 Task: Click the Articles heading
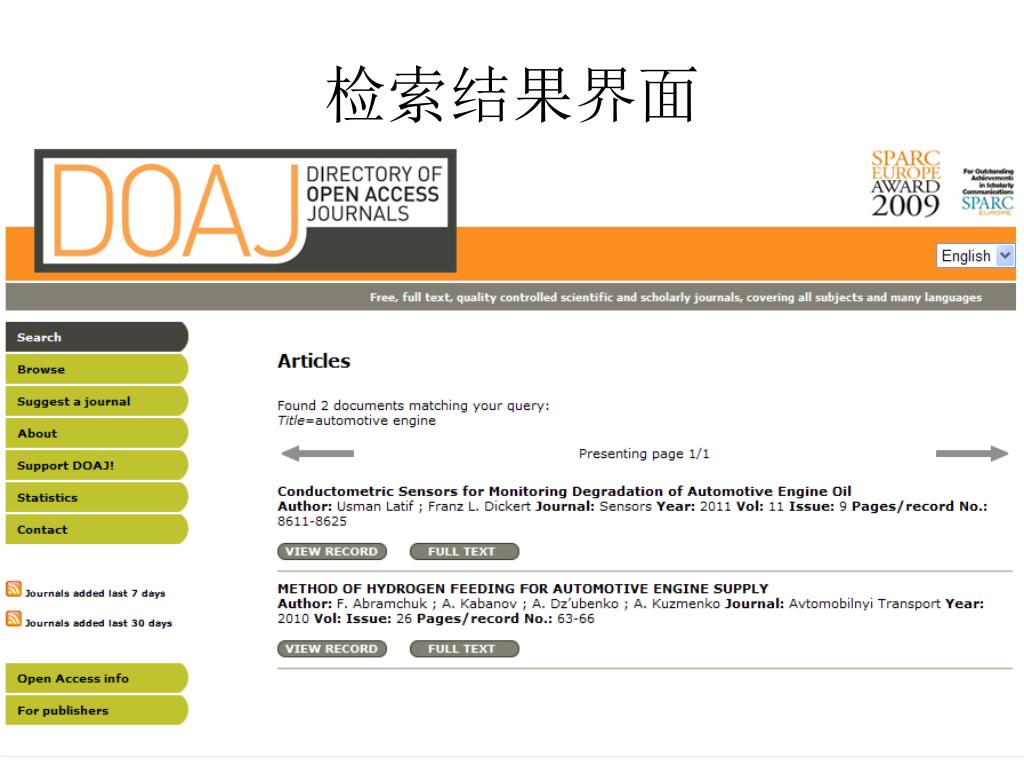coord(313,360)
